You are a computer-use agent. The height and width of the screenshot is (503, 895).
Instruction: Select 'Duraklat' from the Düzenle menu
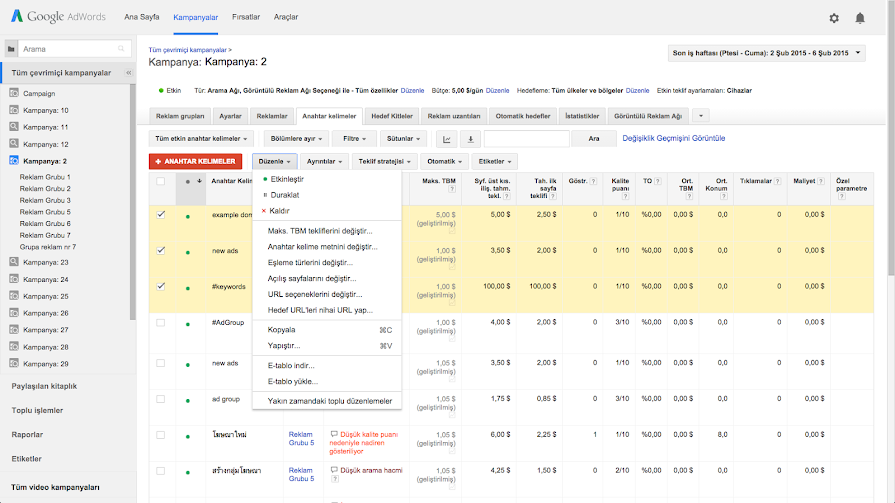(286, 195)
